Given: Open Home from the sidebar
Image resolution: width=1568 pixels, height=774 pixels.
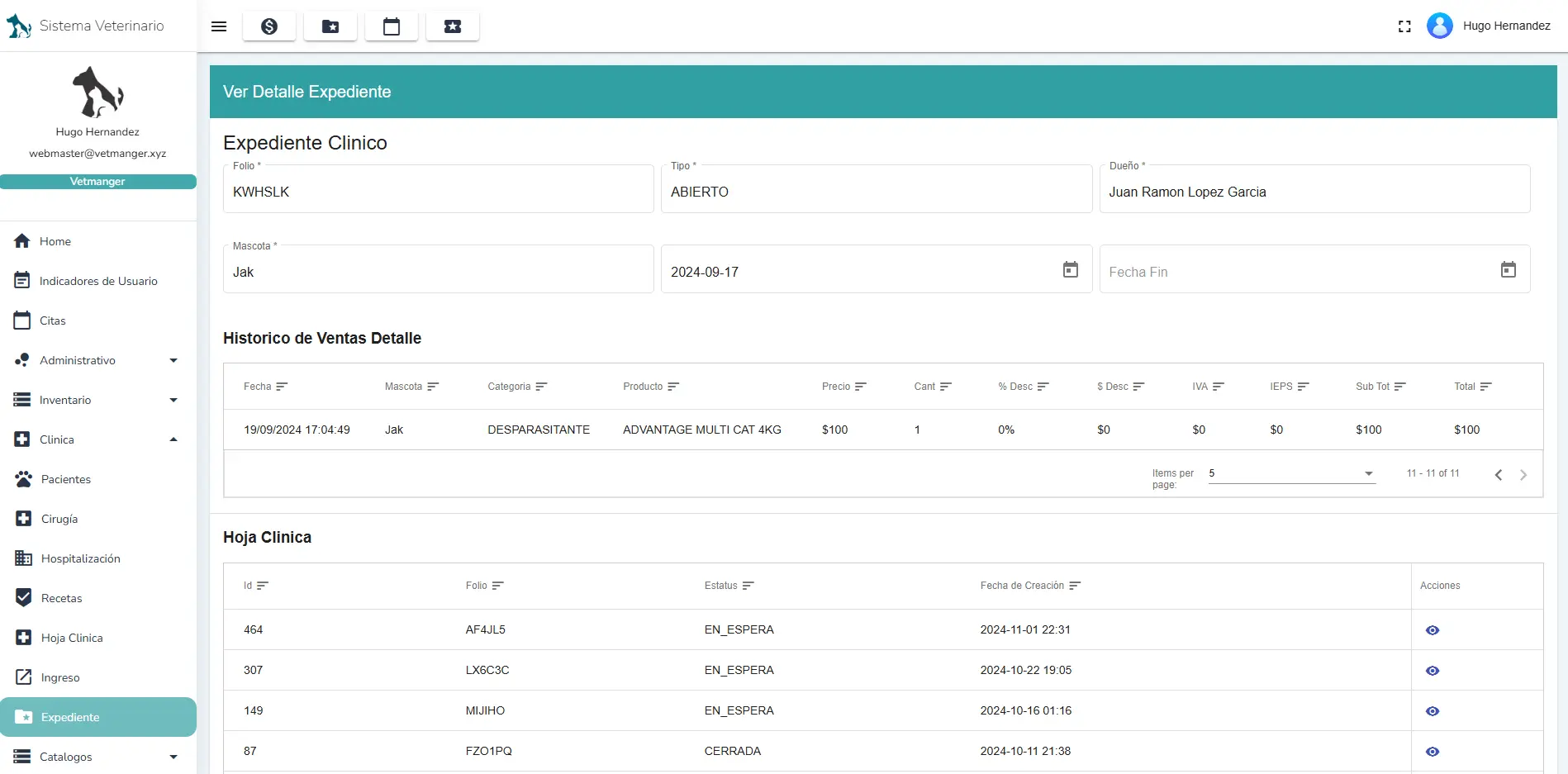Looking at the screenshot, I should click(98, 241).
